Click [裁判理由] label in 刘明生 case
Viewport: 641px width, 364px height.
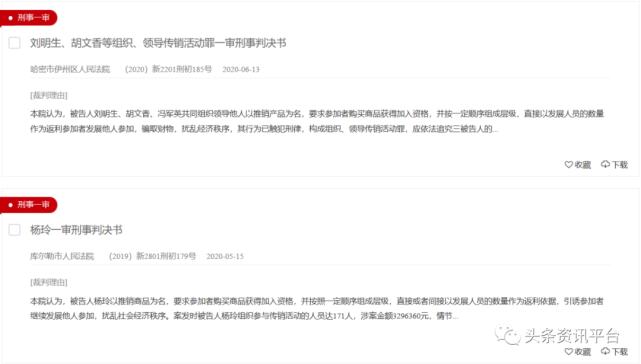tap(49, 95)
